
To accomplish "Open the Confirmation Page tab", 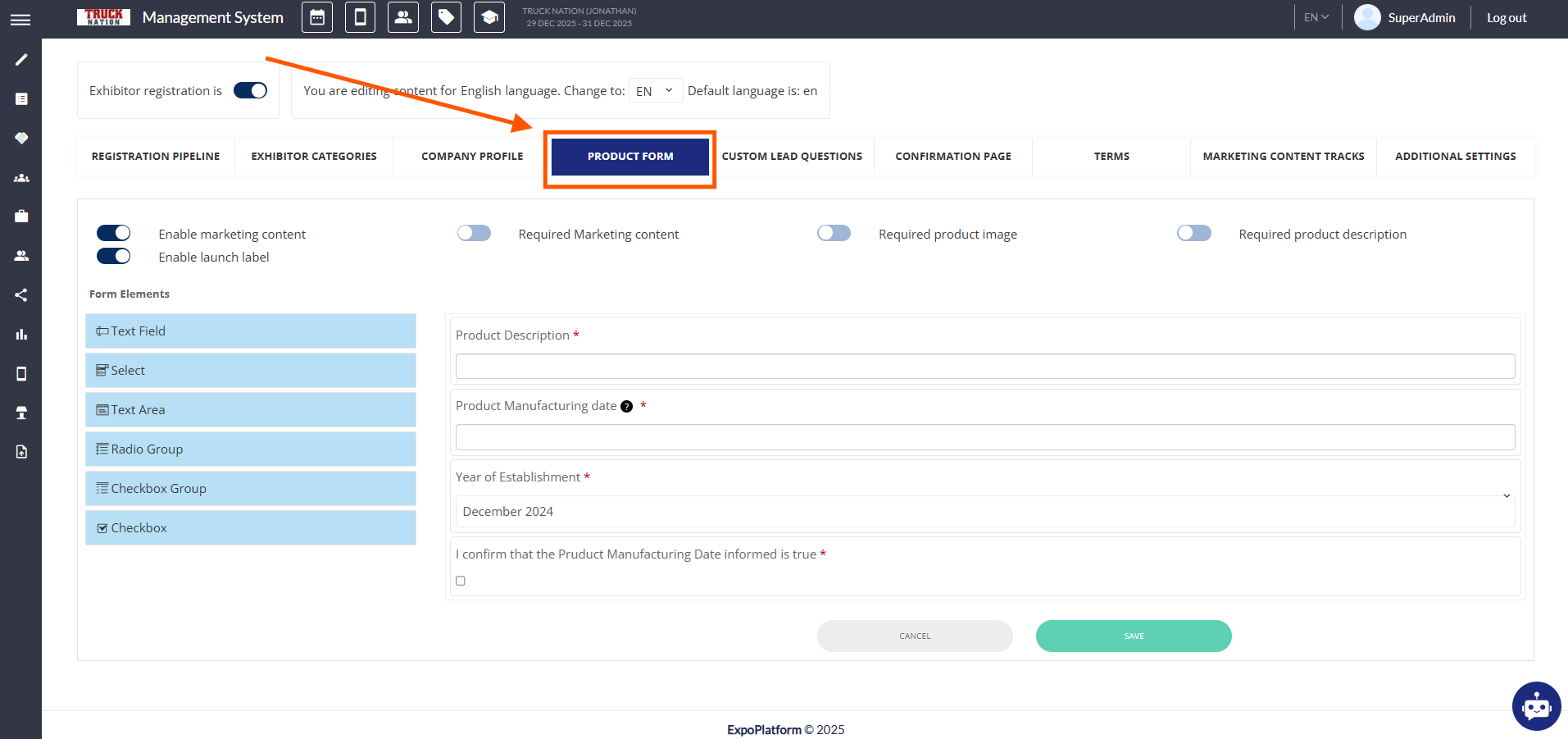I will pyautogui.click(x=952, y=157).
